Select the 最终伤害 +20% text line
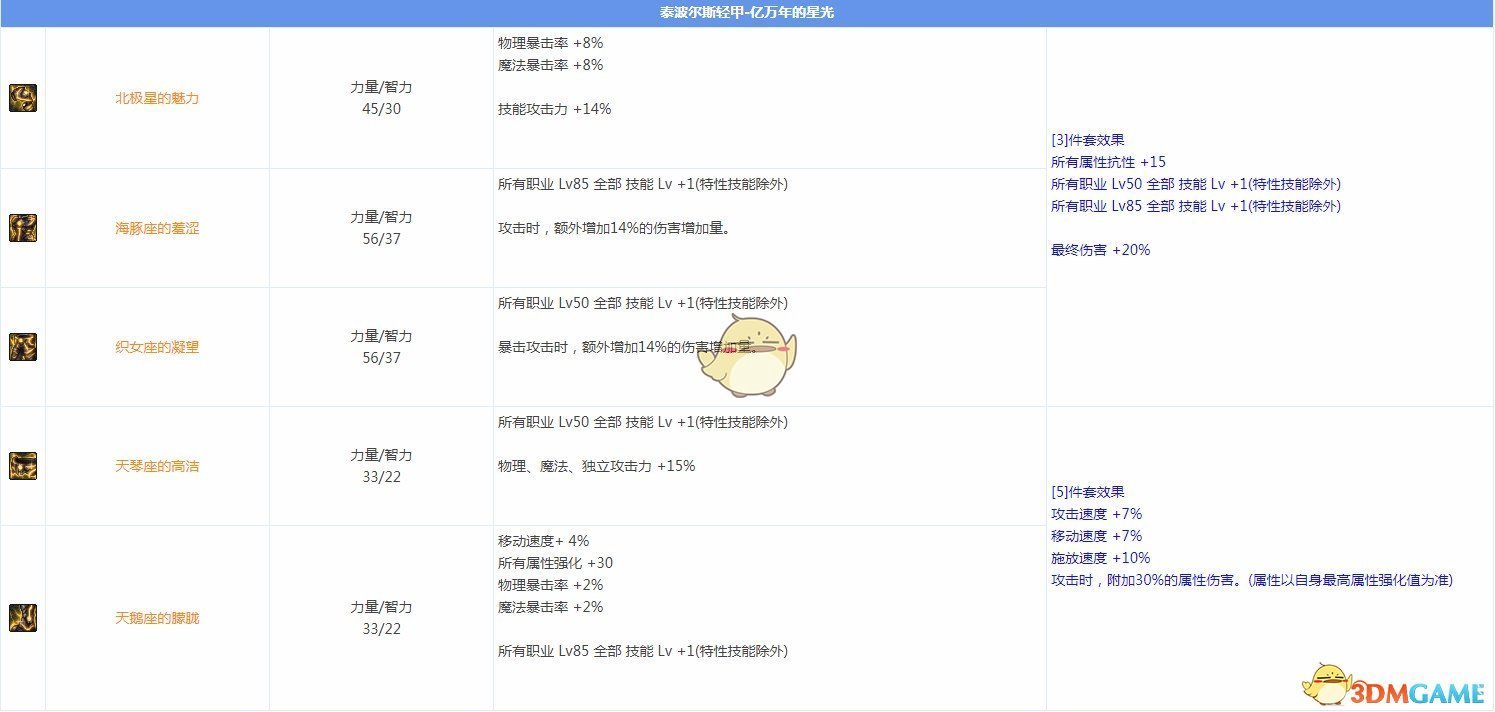The height and width of the screenshot is (712, 1495). tap(1100, 249)
